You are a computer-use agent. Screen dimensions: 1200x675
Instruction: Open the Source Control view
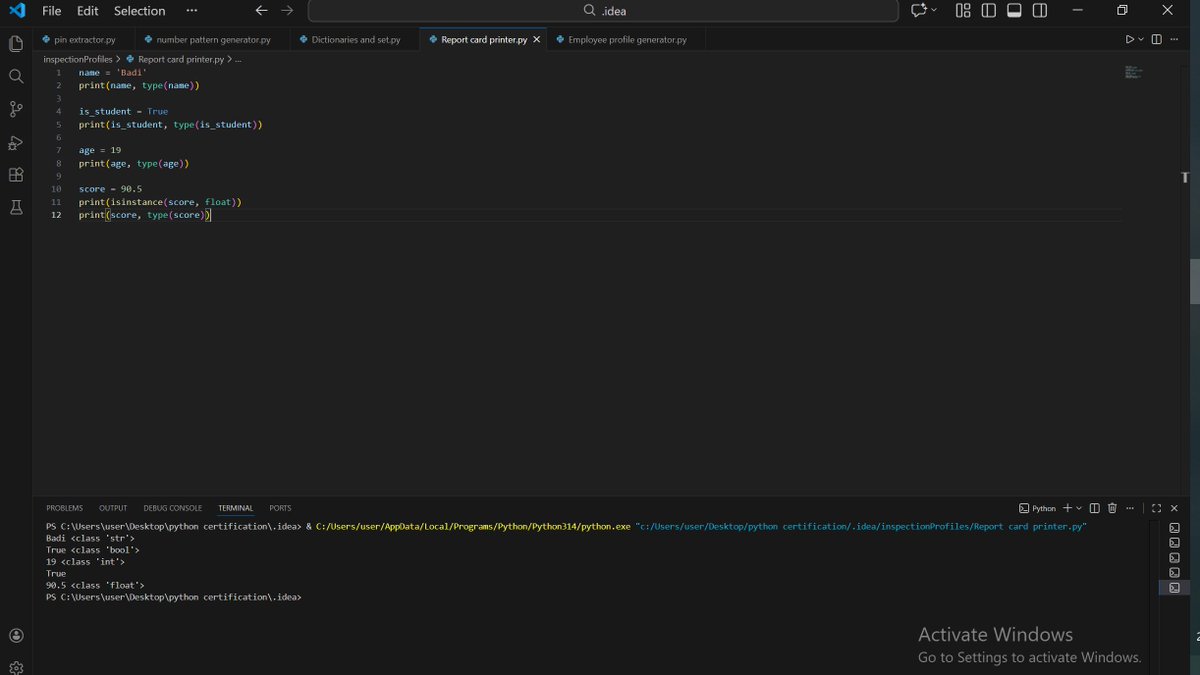click(x=16, y=110)
